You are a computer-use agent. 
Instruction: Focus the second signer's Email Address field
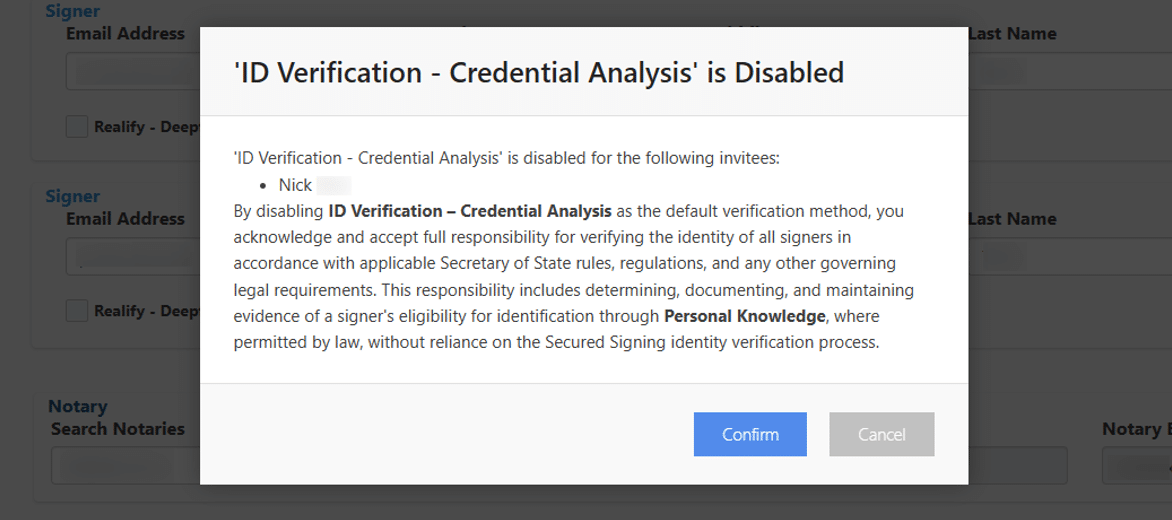pyautogui.click(x=132, y=256)
